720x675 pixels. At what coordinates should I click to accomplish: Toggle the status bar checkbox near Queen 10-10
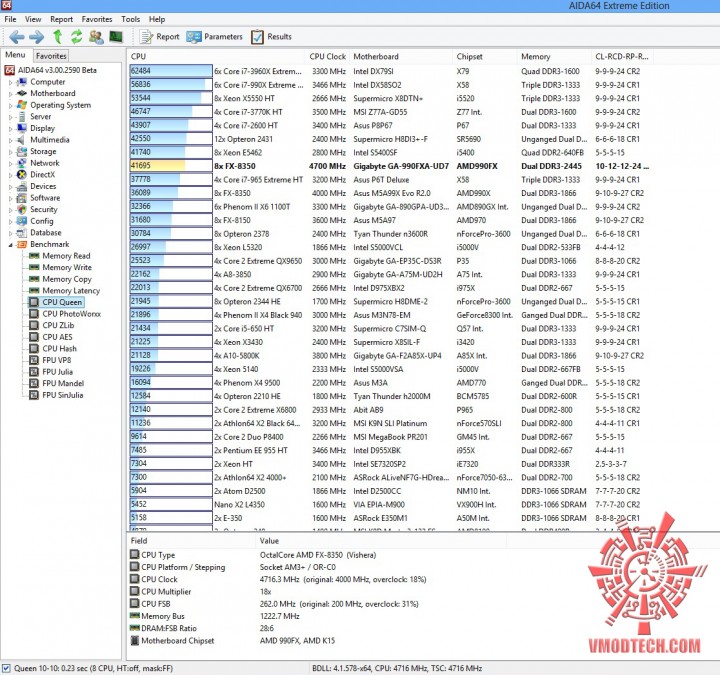point(6,668)
